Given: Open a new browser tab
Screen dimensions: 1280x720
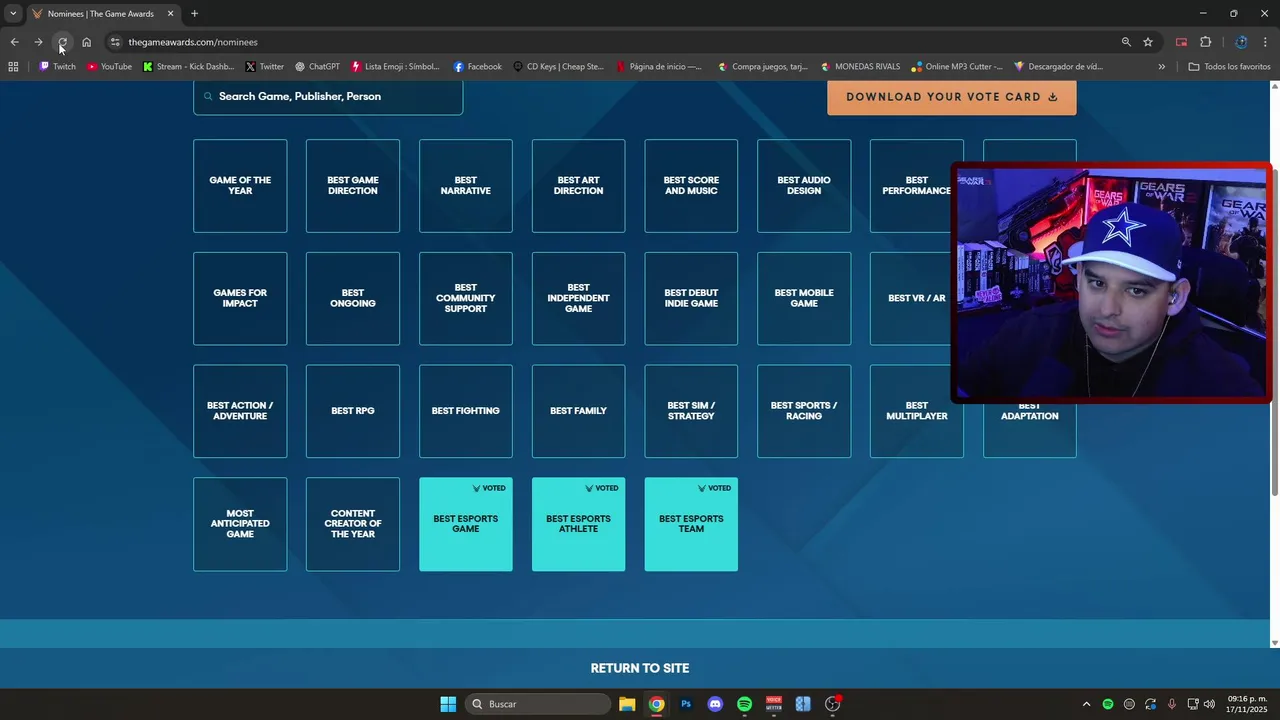Looking at the screenshot, I should pyautogui.click(x=194, y=14).
